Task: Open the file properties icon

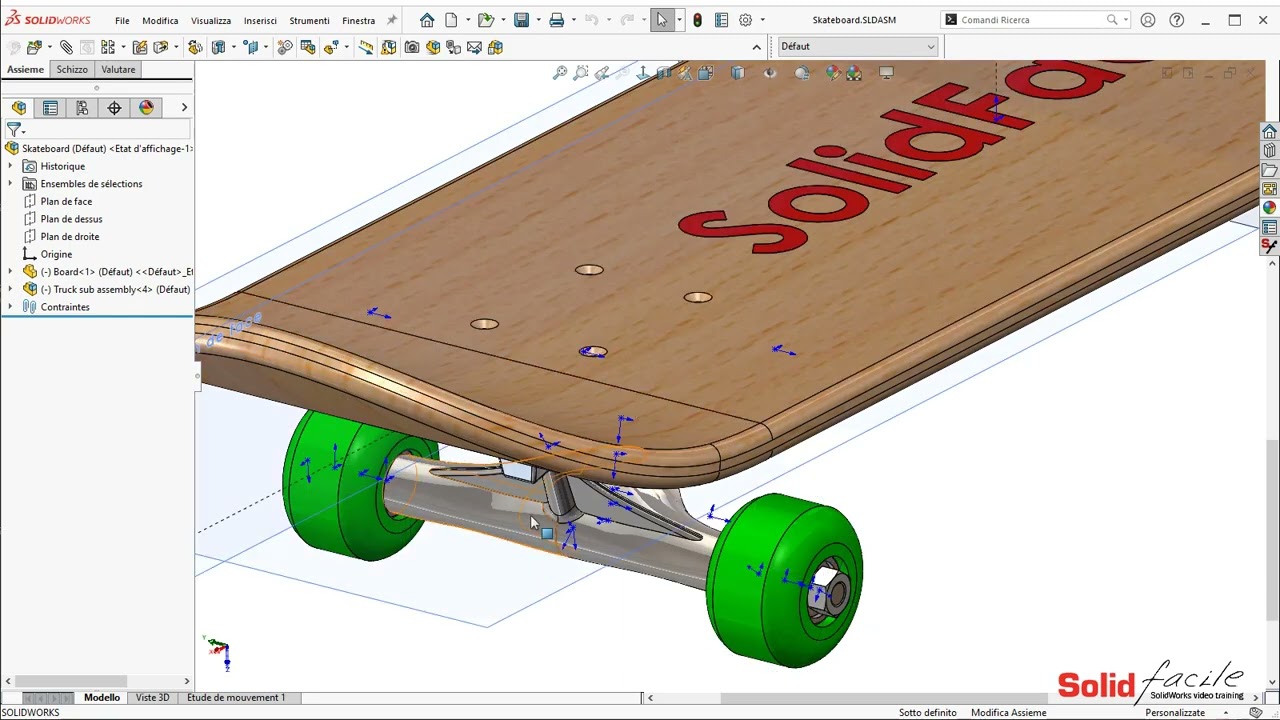Action: point(721,20)
